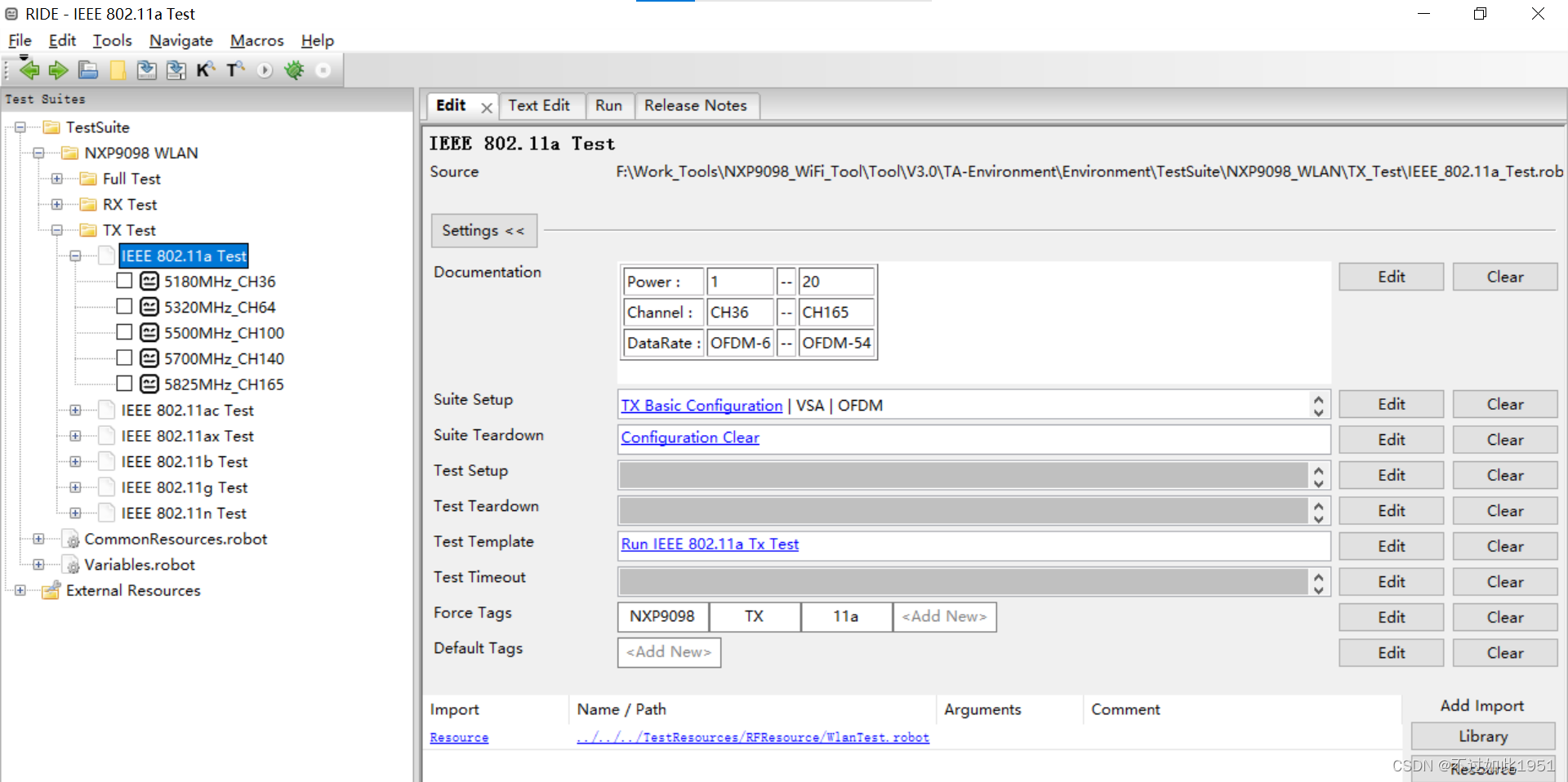This screenshot has height=782, width=1568.
Task: Save all open files using save-all icon
Action: [176, 69]
